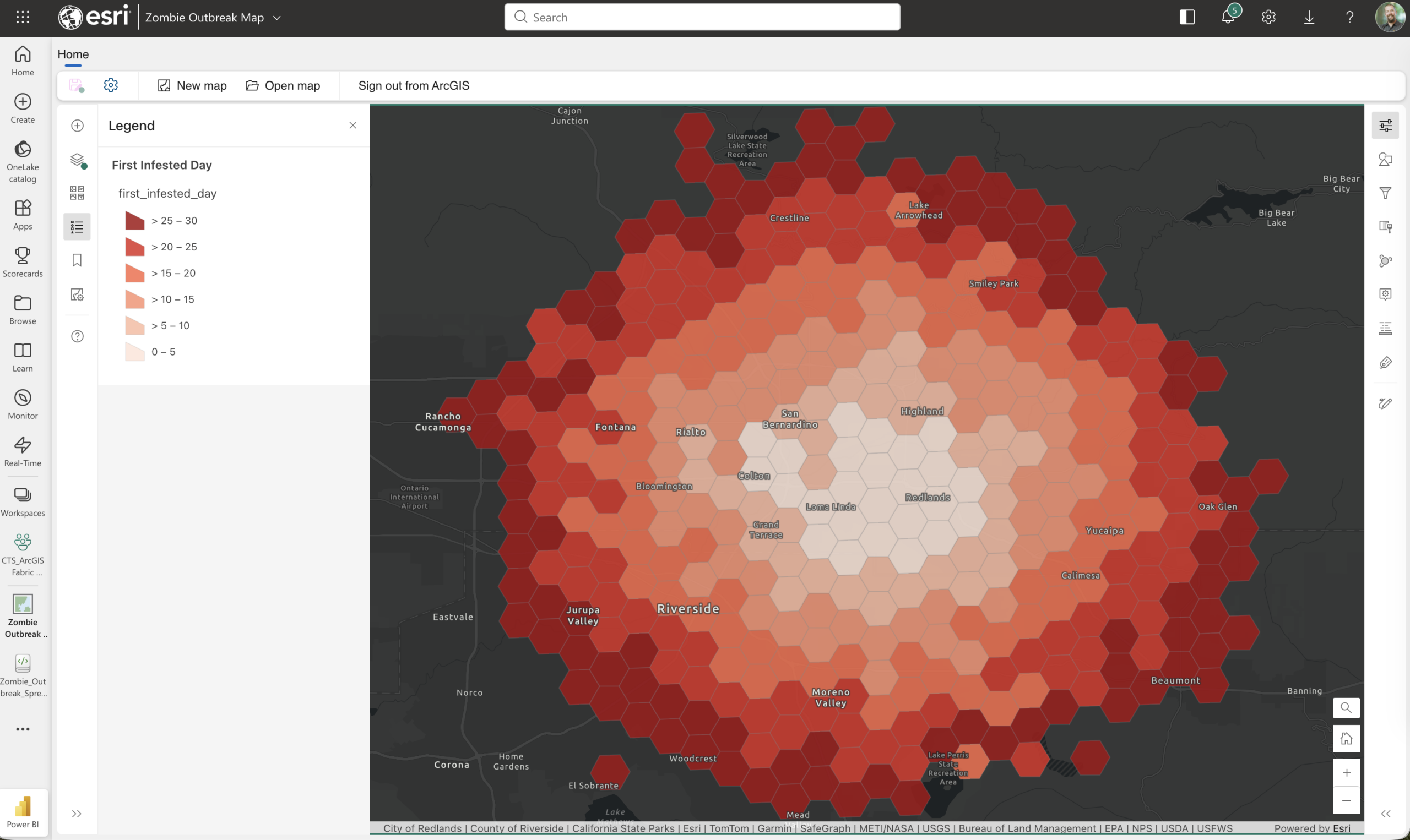Screen dimensions: 1410x840
Task: Close the Legend panel
Action: click(353, 125)
